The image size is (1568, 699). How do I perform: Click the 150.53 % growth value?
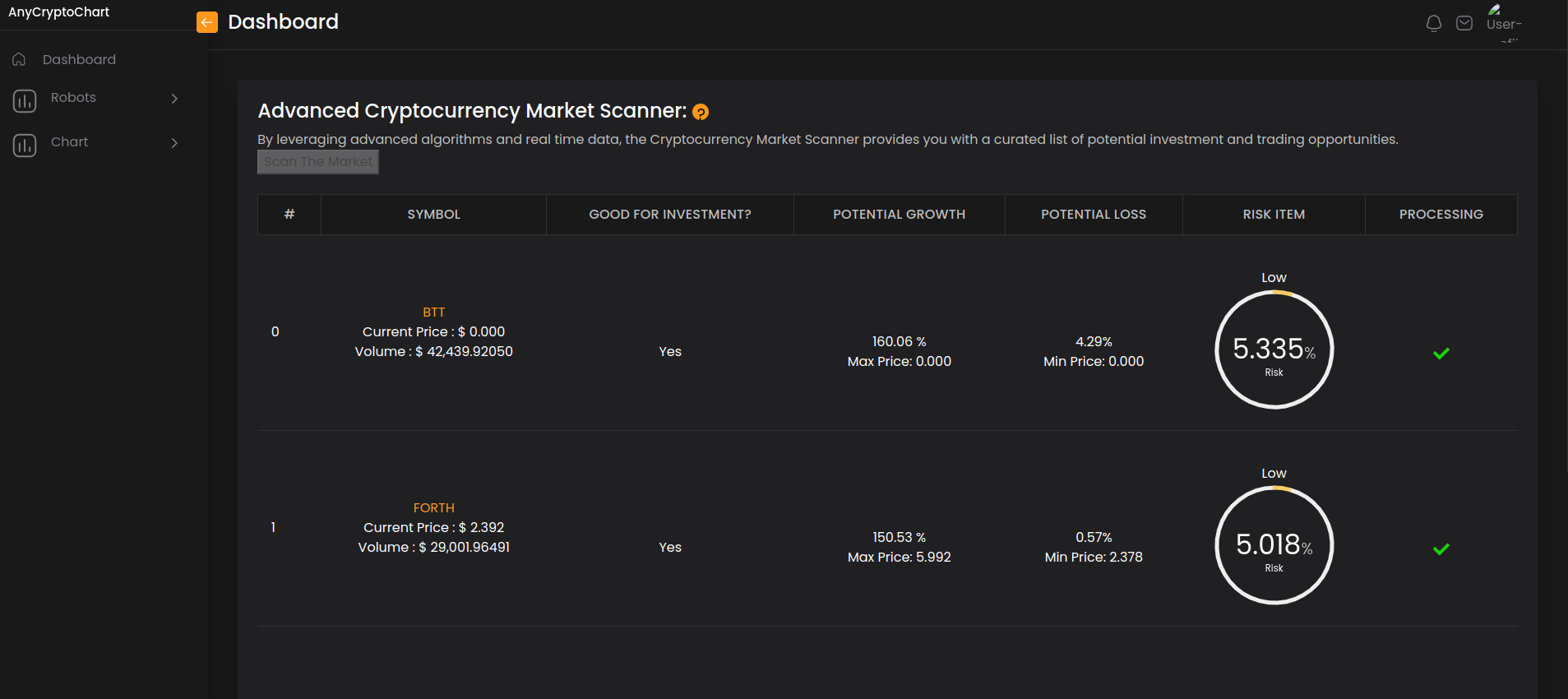click(x=900, y=537)
